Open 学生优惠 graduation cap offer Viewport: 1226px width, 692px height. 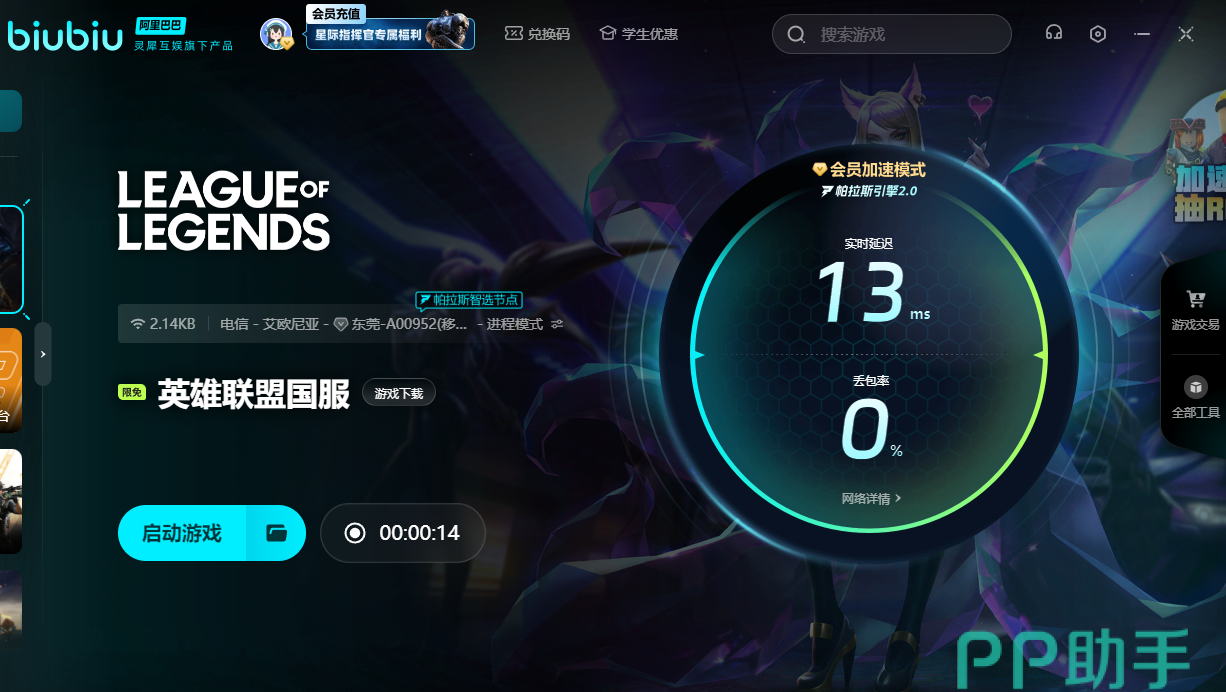pos(607,34)
